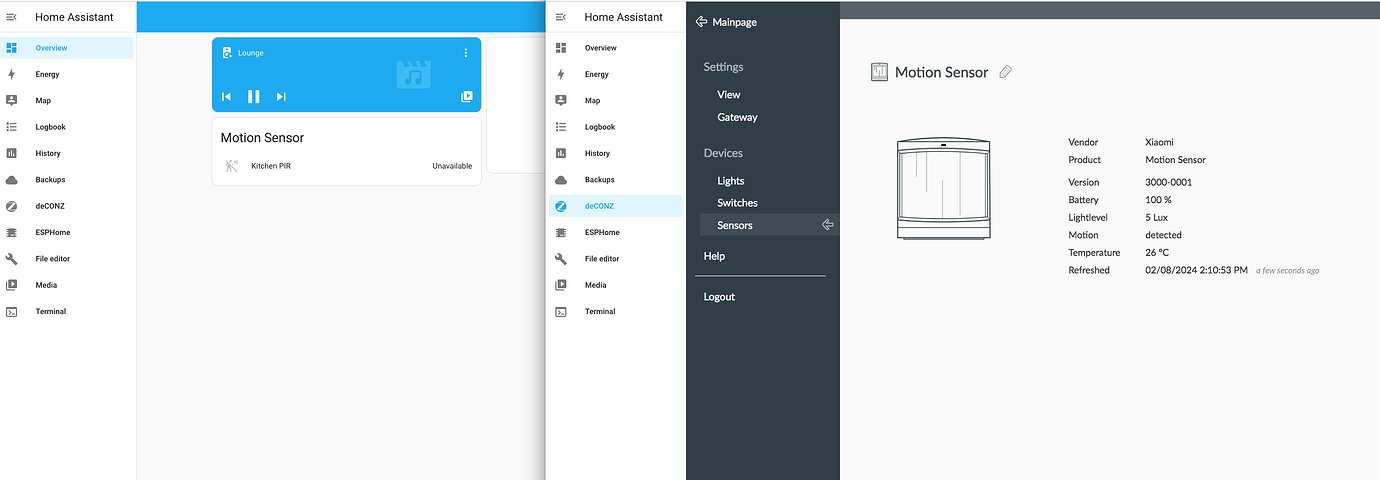Open Switches under Devices in deCONZ
Viewport: 1380px width, 480px height.
coord(737,203)
